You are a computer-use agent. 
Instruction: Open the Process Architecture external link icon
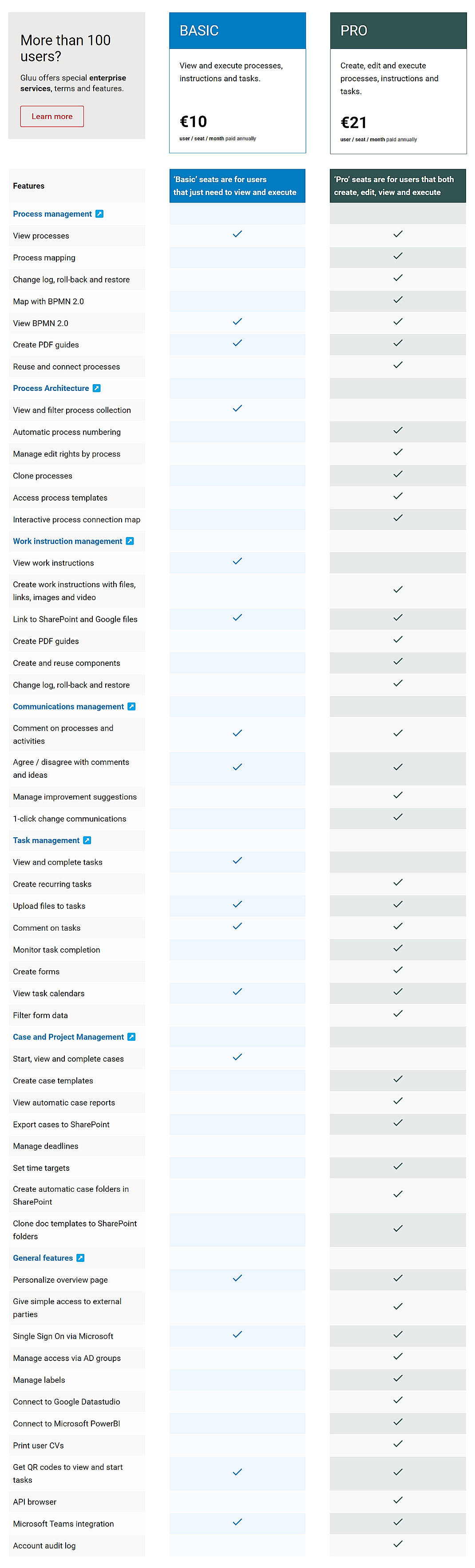pyautogui.click(x=97, y=388)
